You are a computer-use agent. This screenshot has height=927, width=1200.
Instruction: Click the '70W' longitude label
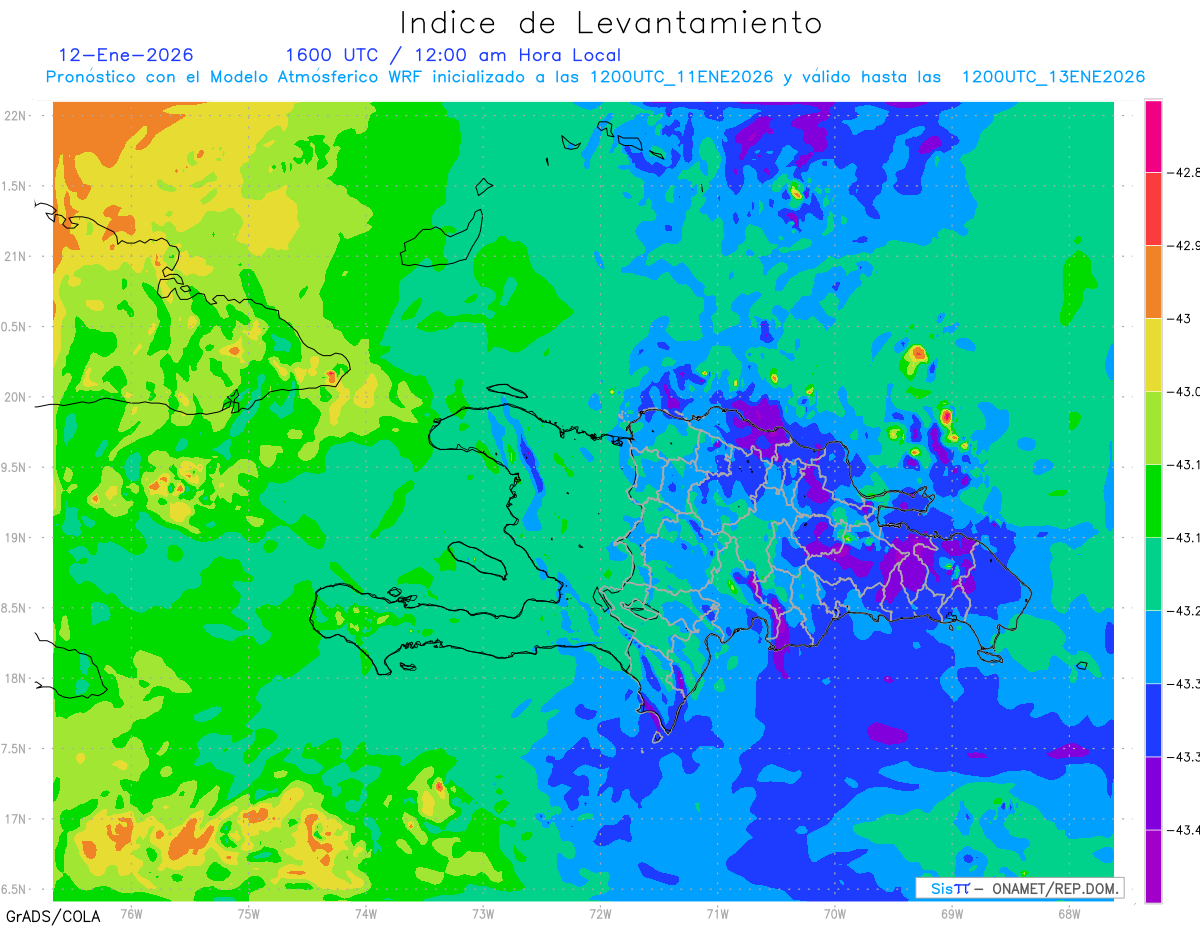(835, 913)
